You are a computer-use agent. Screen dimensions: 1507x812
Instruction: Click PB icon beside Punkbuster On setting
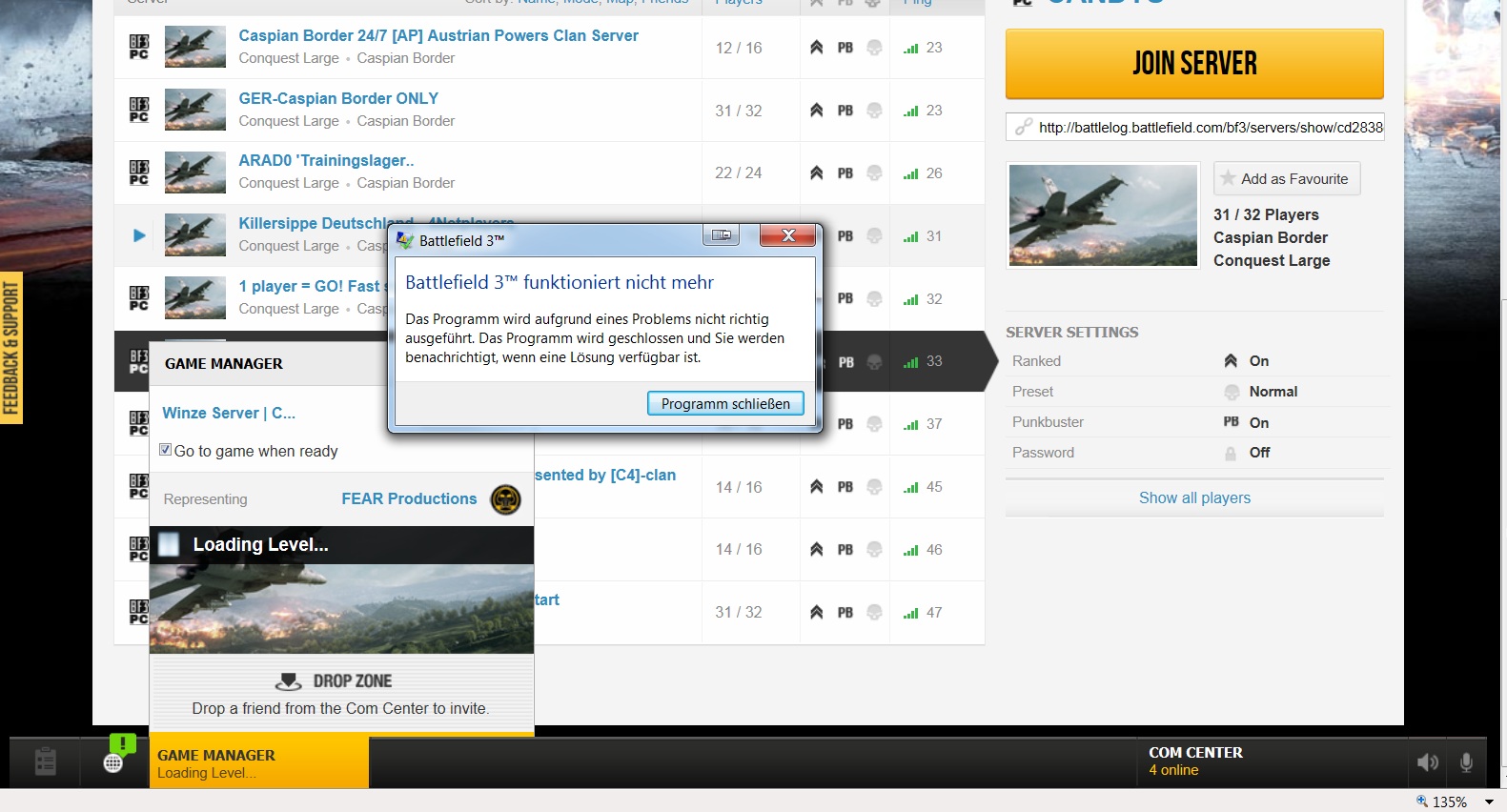(1232, 422)
